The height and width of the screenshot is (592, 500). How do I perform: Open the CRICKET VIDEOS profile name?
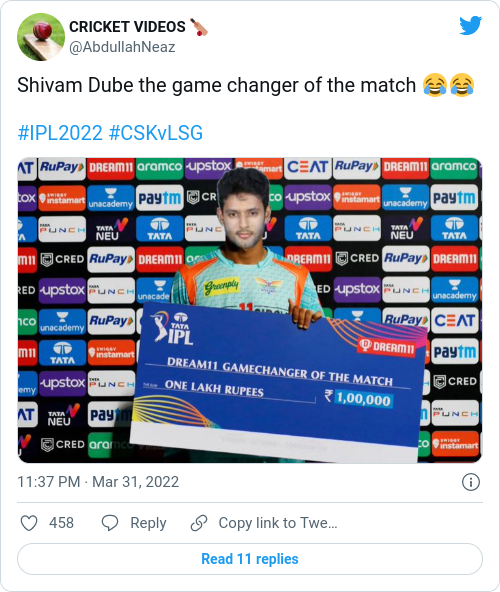127,27
